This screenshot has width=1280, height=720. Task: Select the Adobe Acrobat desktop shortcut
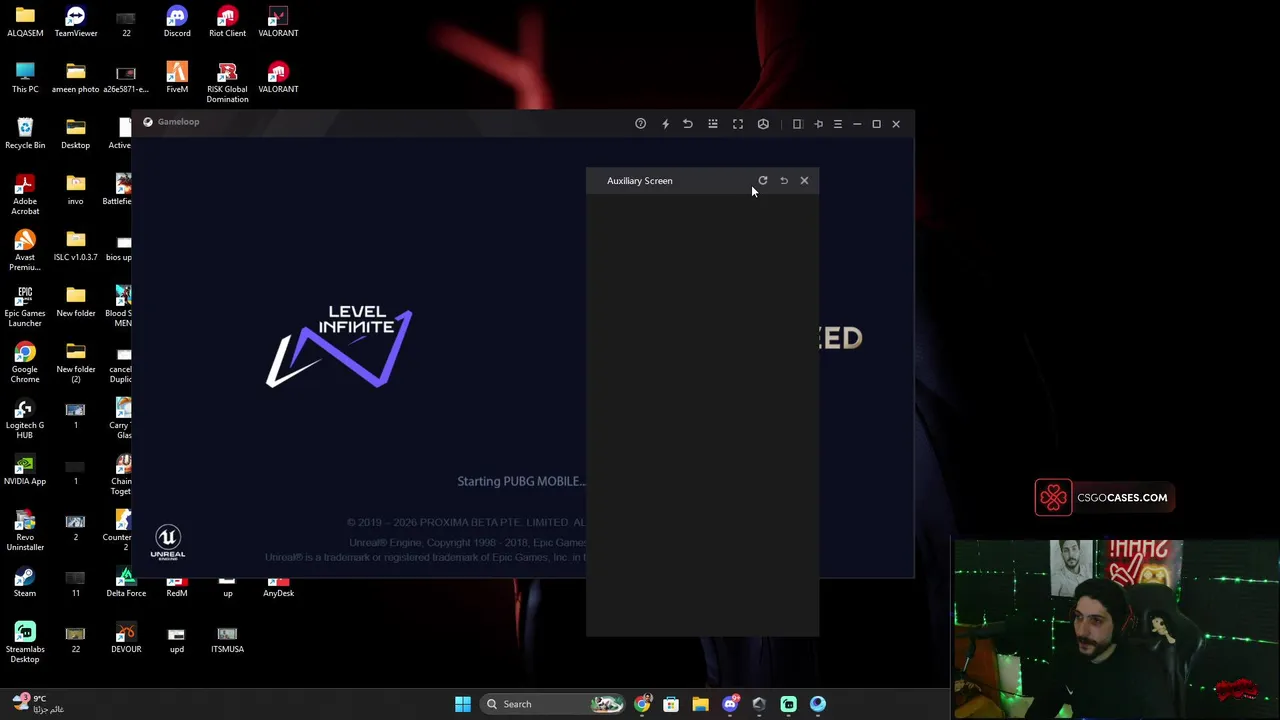[25, 195]
